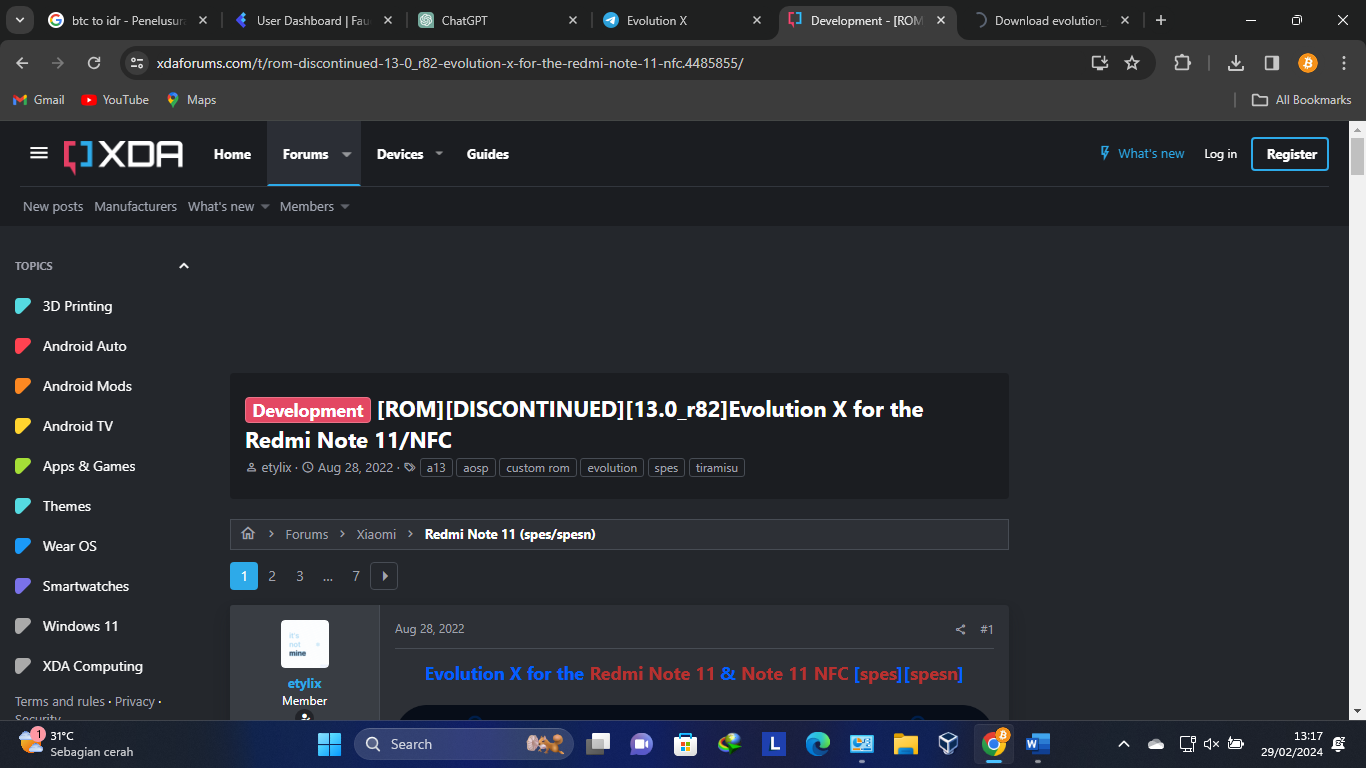Open the XDA Computing topic
The width and height of the screenshot is (1366, 768).
click(x=92, y=666)
